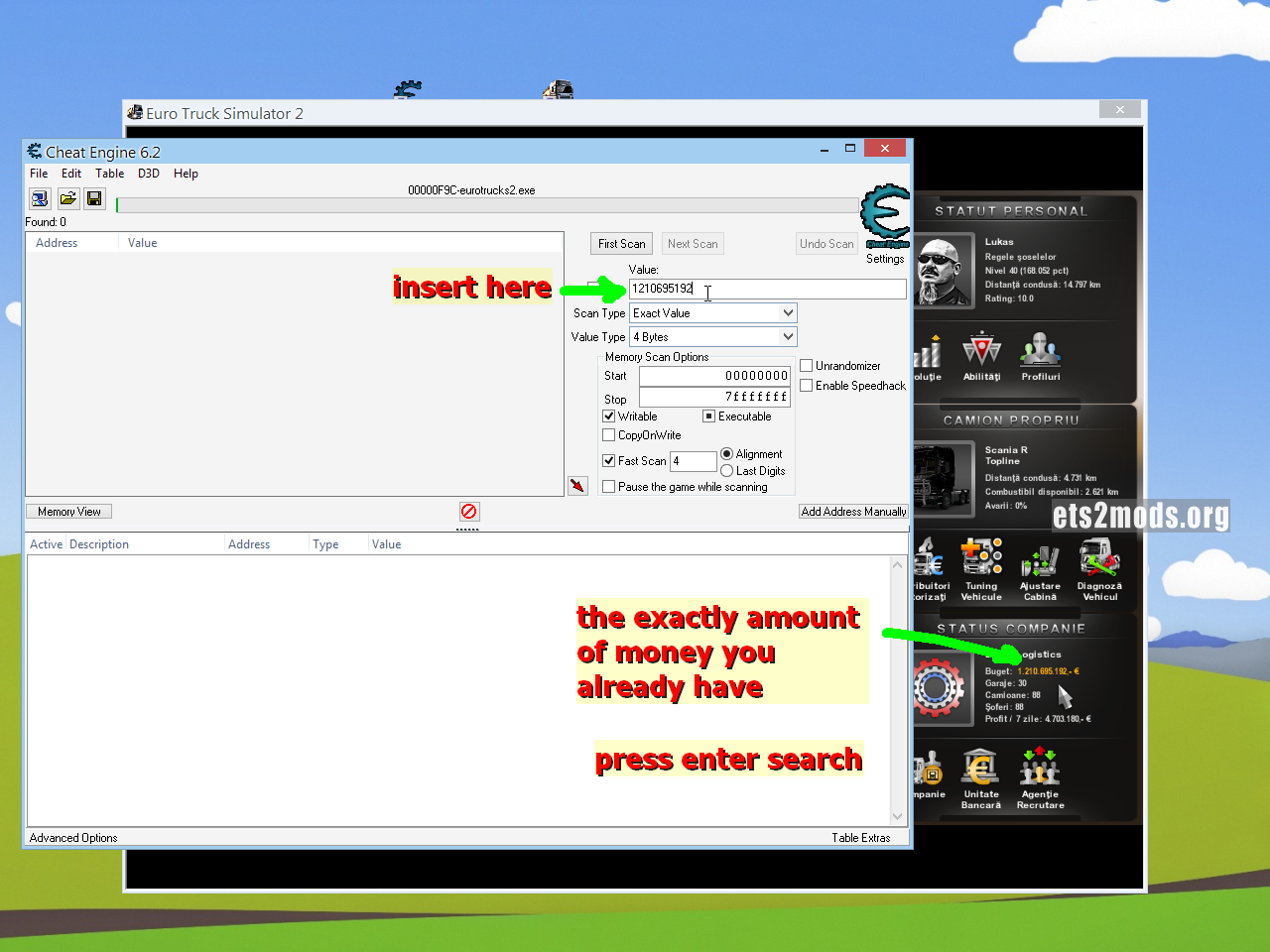Toggle the Writable checkbox
The height and width of the screenshot is (952, 1270).
(609, 416)
